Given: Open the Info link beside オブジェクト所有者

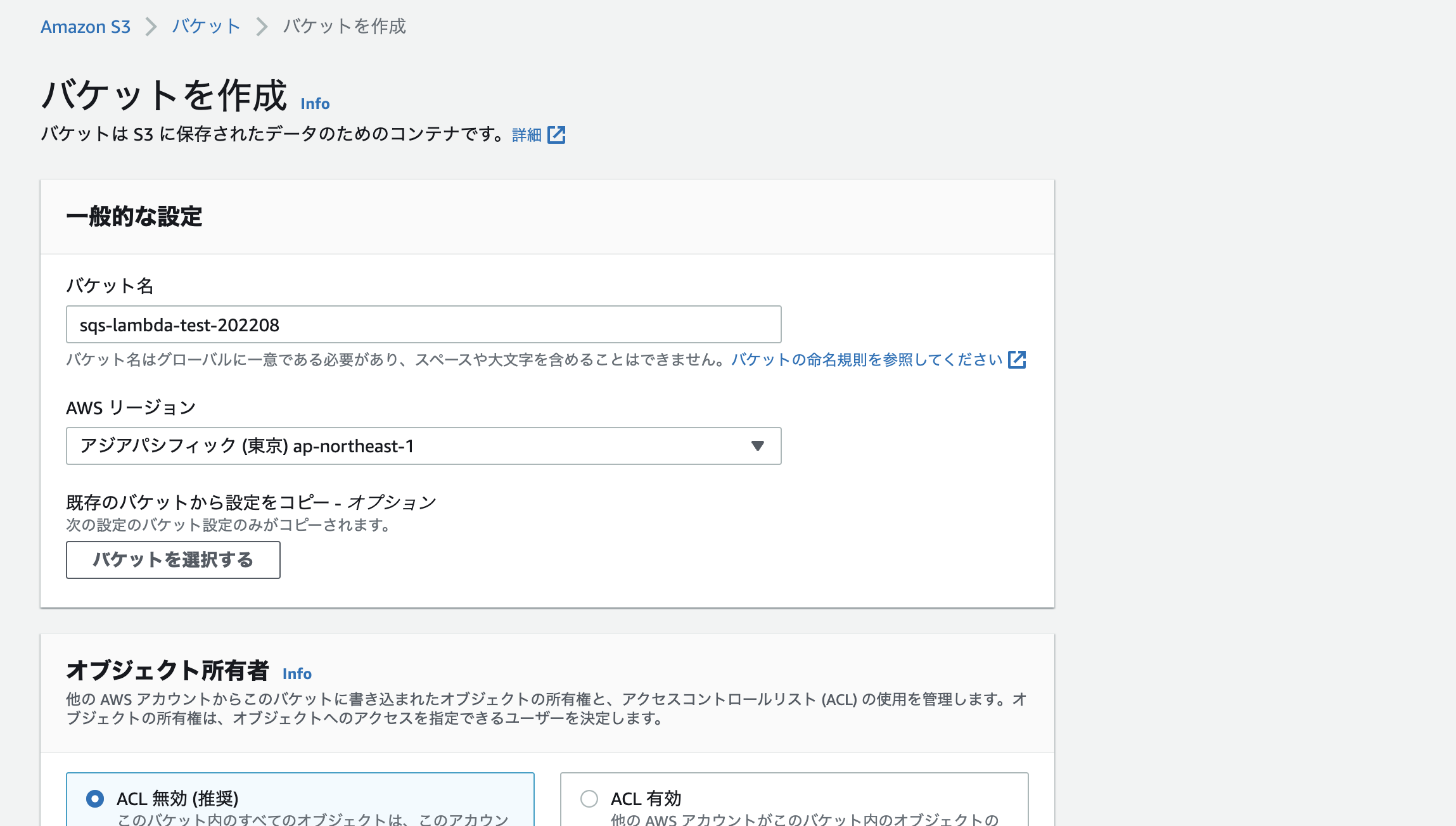Looking at the screenshot, I should pos(297,674).
